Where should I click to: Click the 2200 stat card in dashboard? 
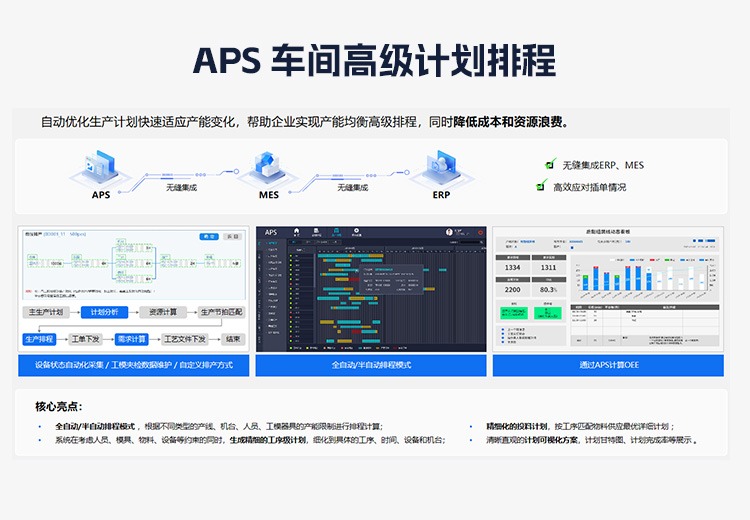[x=512, y=287]
